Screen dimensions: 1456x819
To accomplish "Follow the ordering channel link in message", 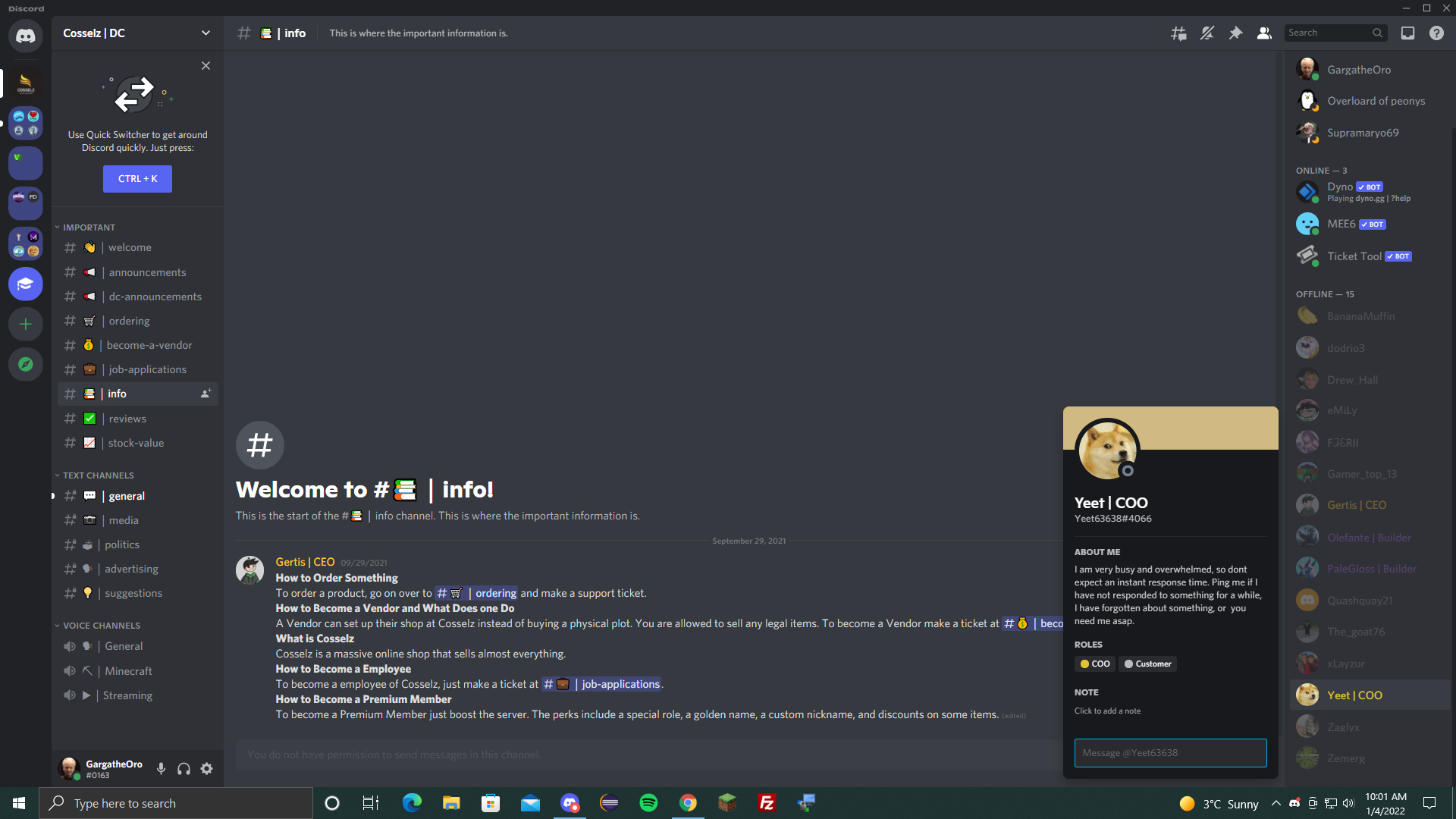I will coord(476,593).
